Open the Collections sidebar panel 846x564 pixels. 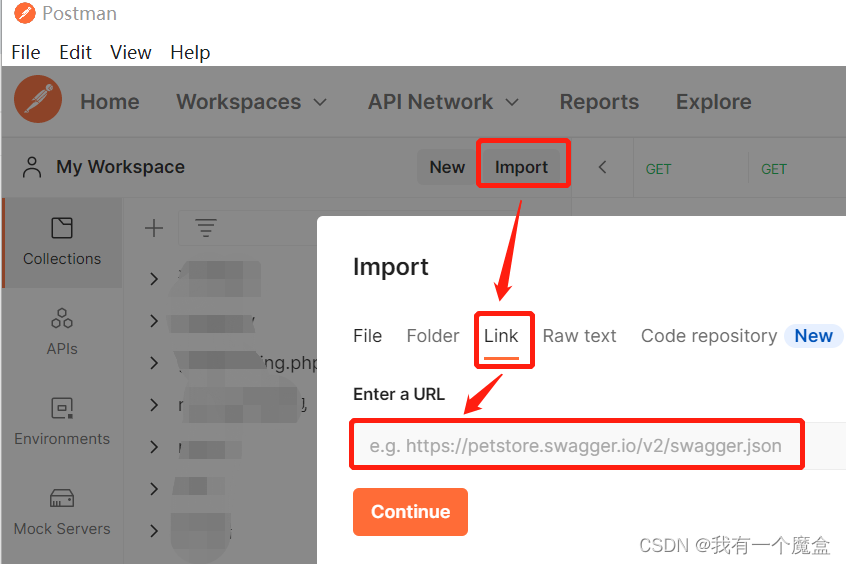[62, 242]
